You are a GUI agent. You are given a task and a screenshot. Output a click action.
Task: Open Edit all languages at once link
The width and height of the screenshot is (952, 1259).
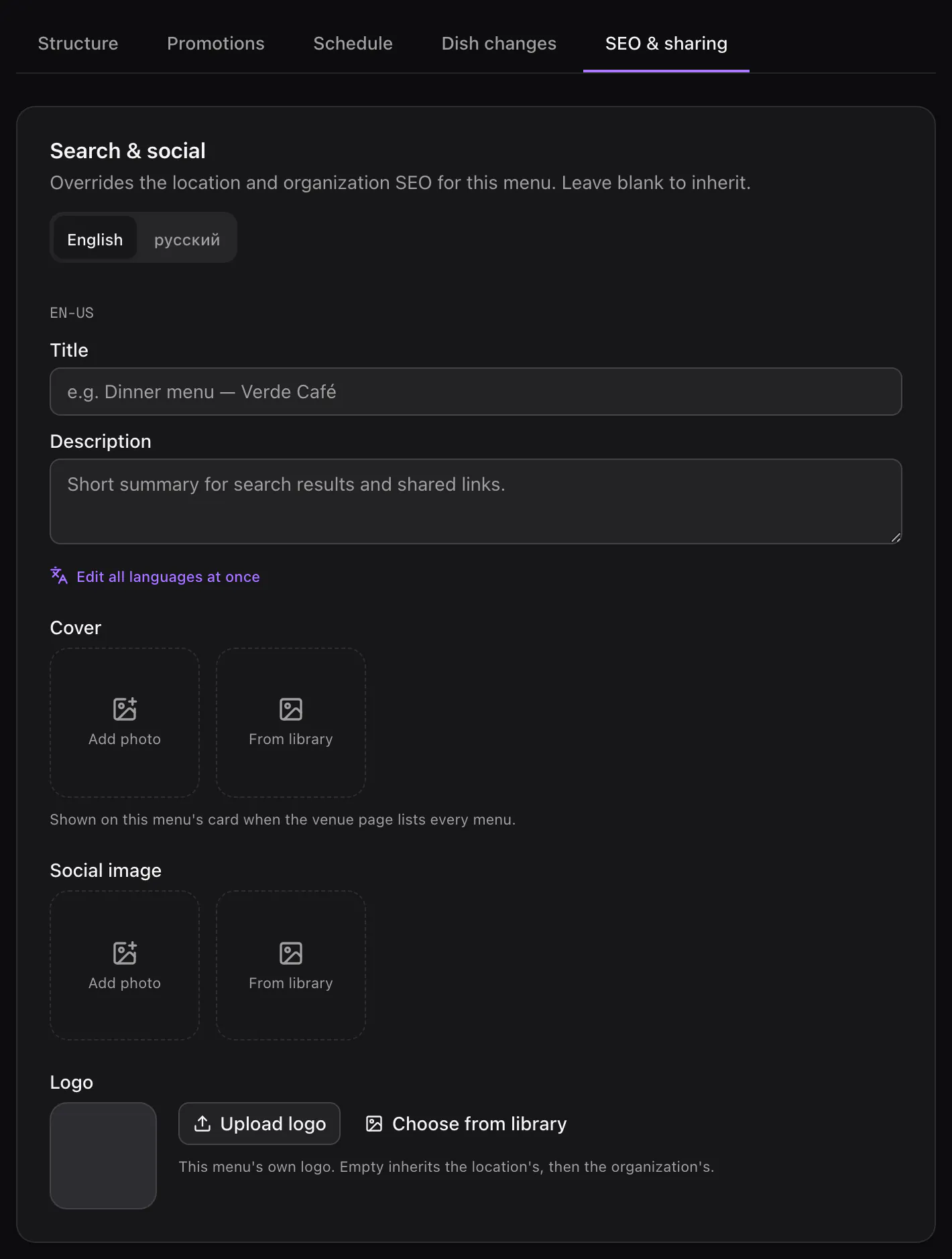click(168, 577)
